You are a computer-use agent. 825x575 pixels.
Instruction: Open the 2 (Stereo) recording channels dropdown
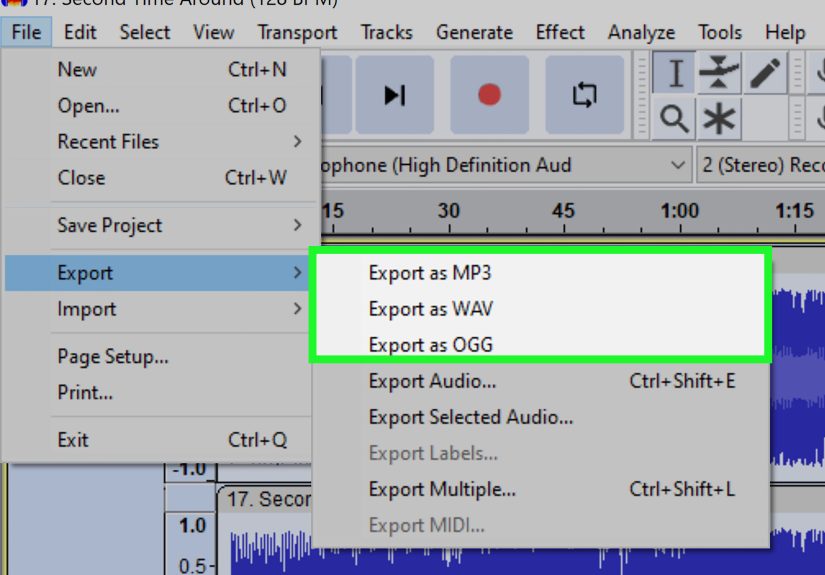[761, 165]
